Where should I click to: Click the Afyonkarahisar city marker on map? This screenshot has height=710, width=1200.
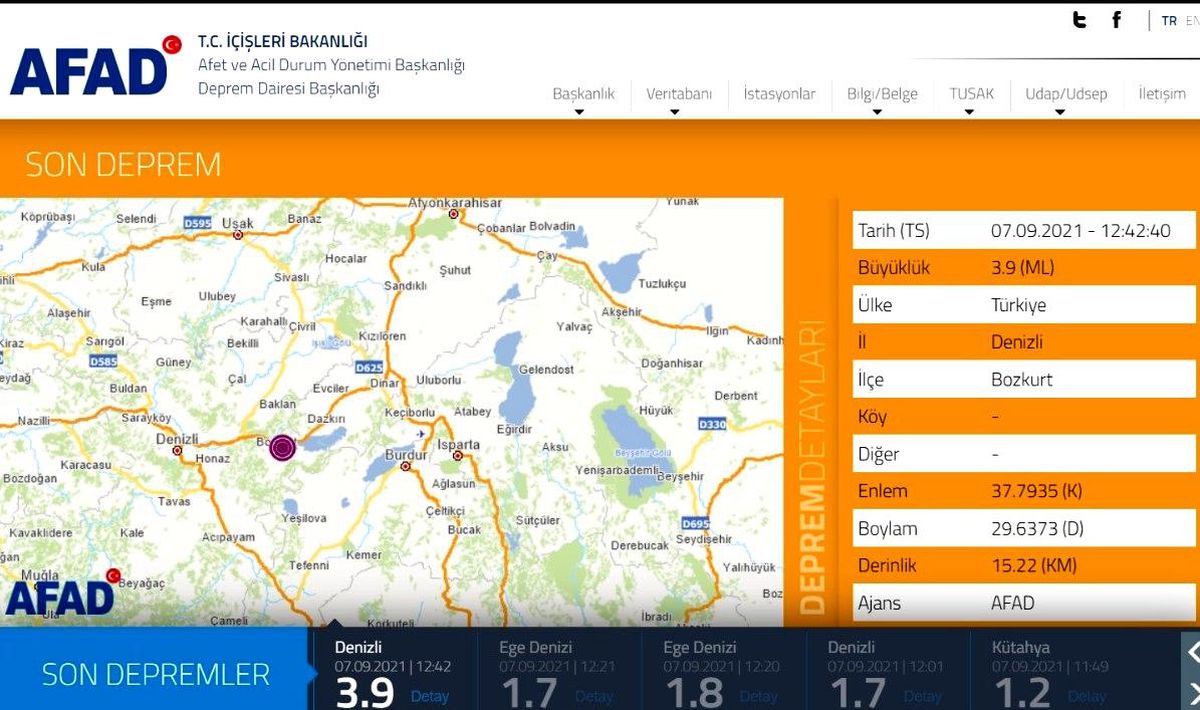(453, 214)
